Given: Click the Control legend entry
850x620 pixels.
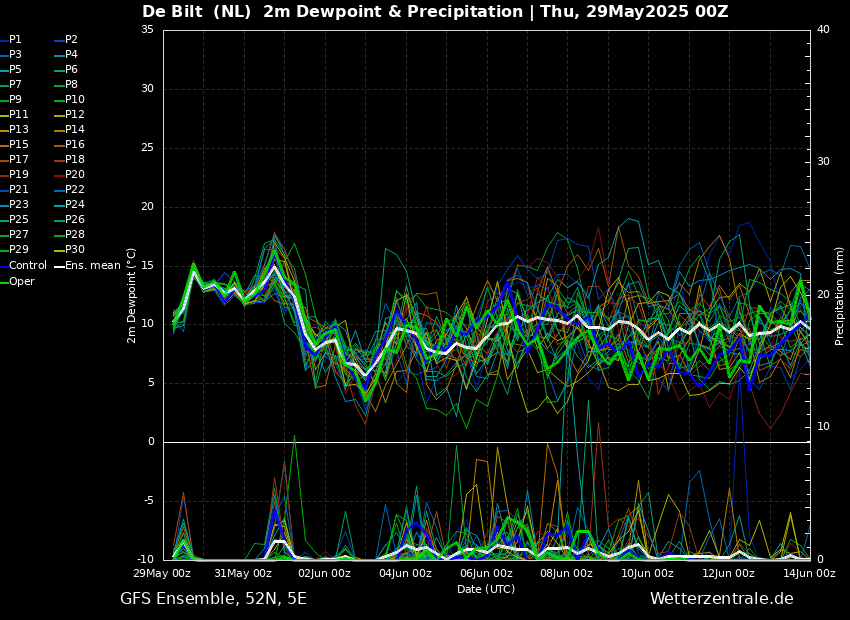Looking at the screenshot, I should 23,266.
